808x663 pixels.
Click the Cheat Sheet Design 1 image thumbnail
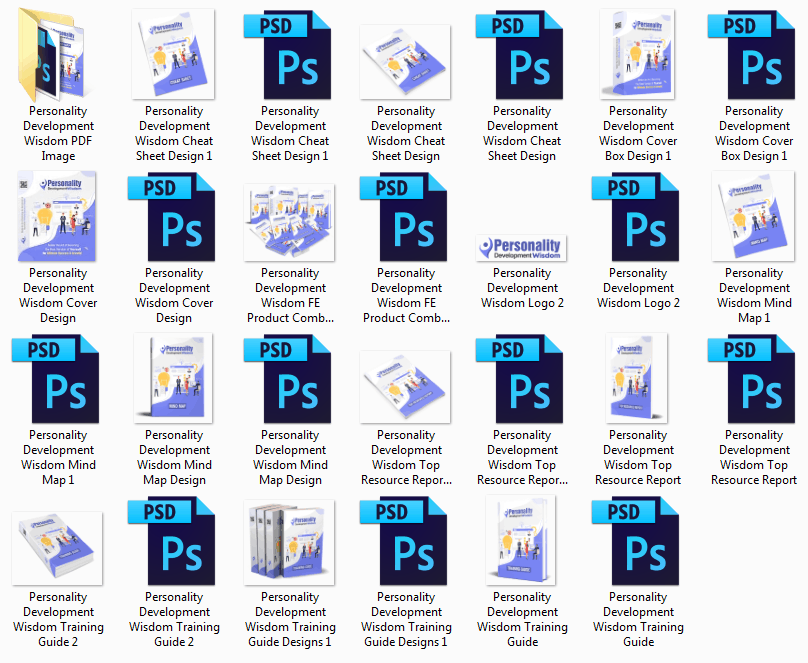tap(174, 53)
